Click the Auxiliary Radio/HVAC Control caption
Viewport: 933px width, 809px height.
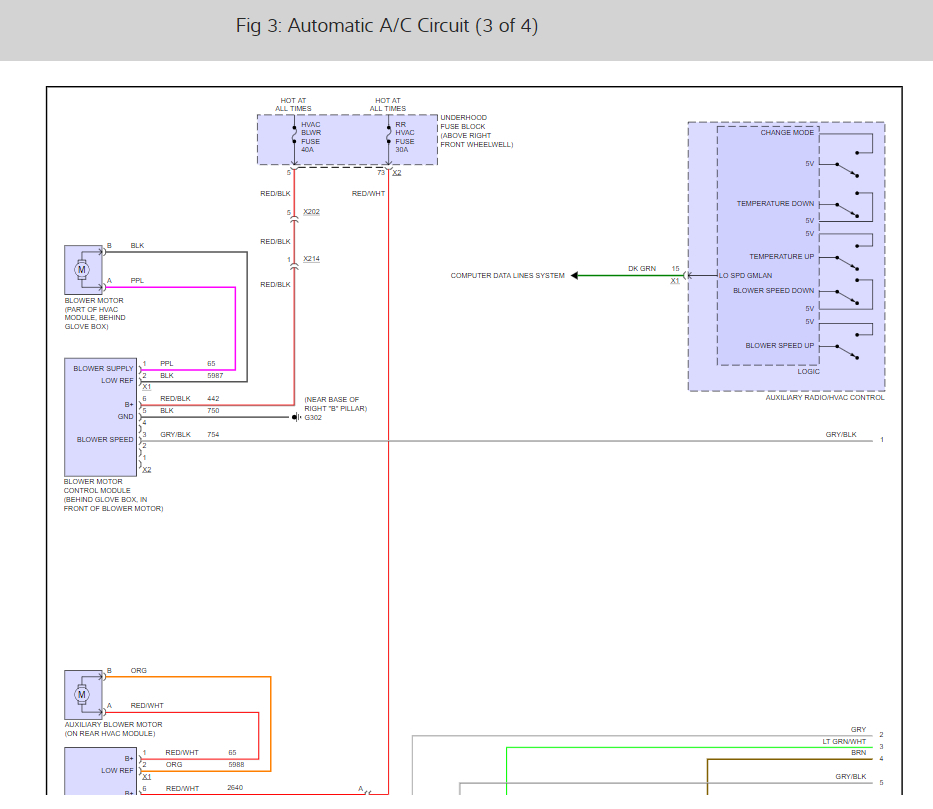pos(825,398)
